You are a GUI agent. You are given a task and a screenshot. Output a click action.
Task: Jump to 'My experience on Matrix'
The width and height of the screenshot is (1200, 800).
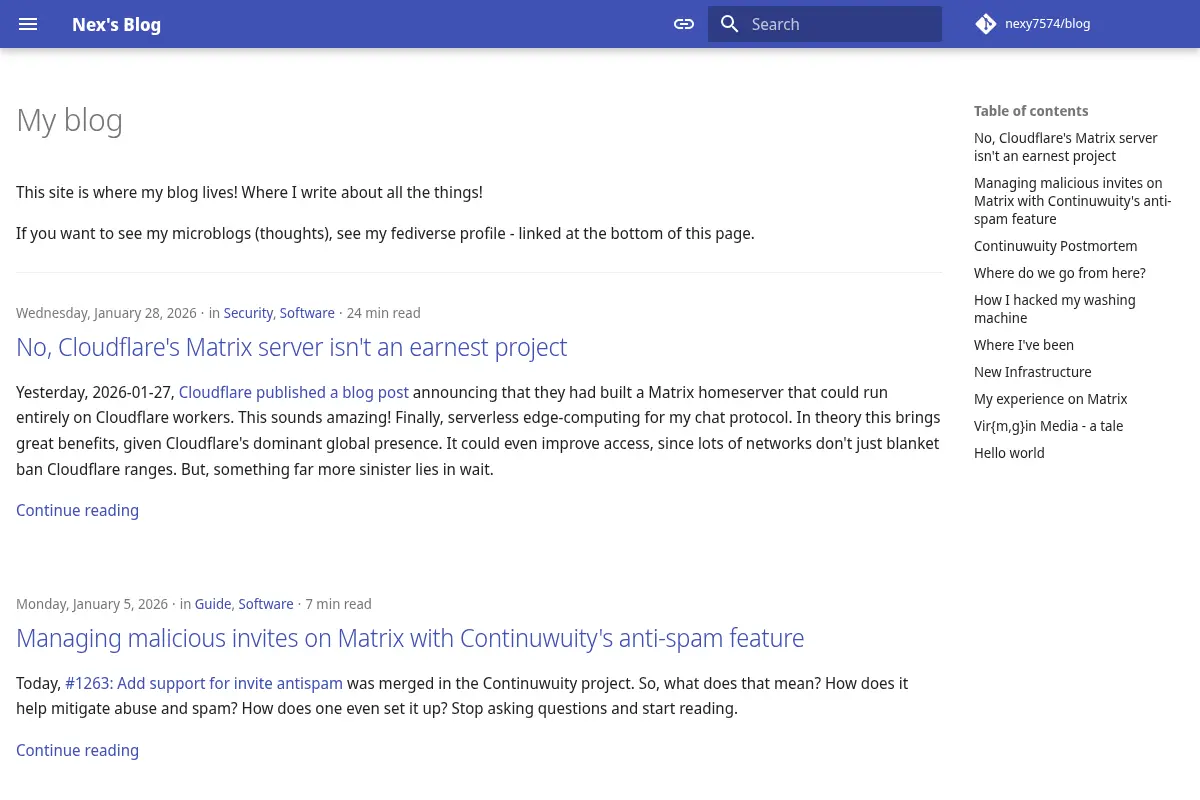1051,399
